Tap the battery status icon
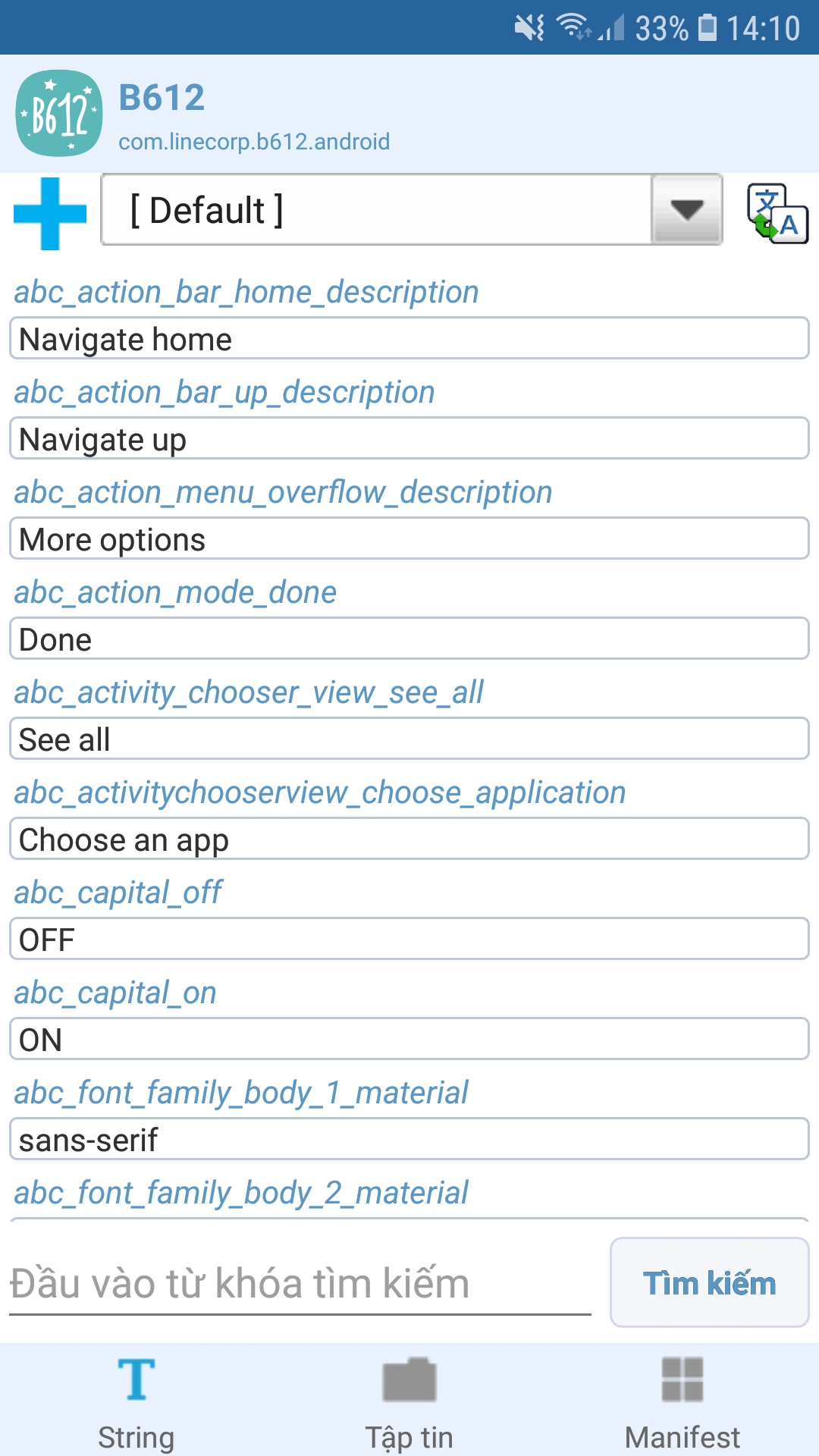Image resolution: width=819 pixels, height=1456 pixels. point(707,28)
